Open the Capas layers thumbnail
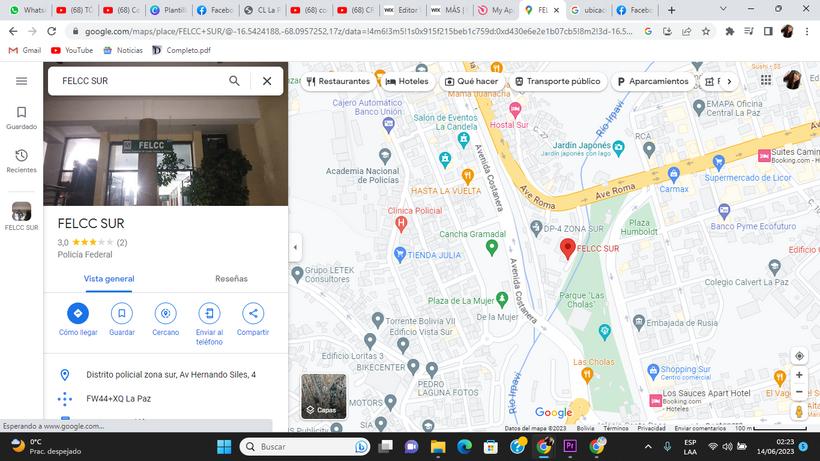This screenshot has width=820, height=461. coord(324,396)
